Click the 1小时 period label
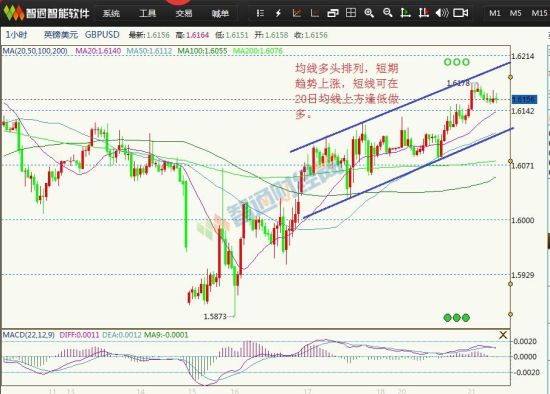This screenshot has width=550, height=394. (16, 35)
